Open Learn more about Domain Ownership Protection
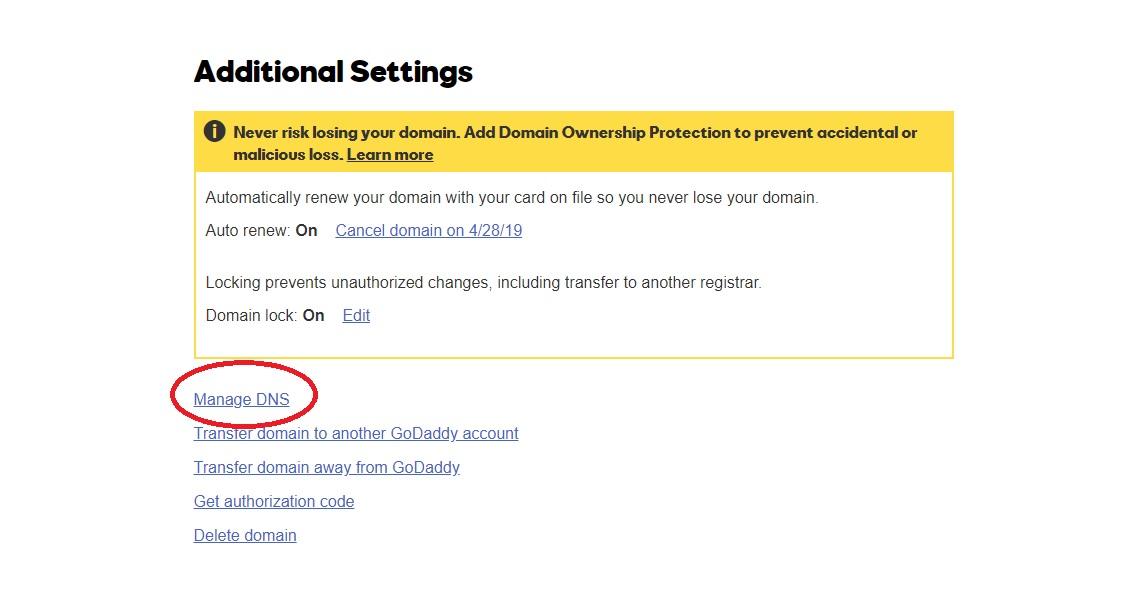 pos(389,154)
